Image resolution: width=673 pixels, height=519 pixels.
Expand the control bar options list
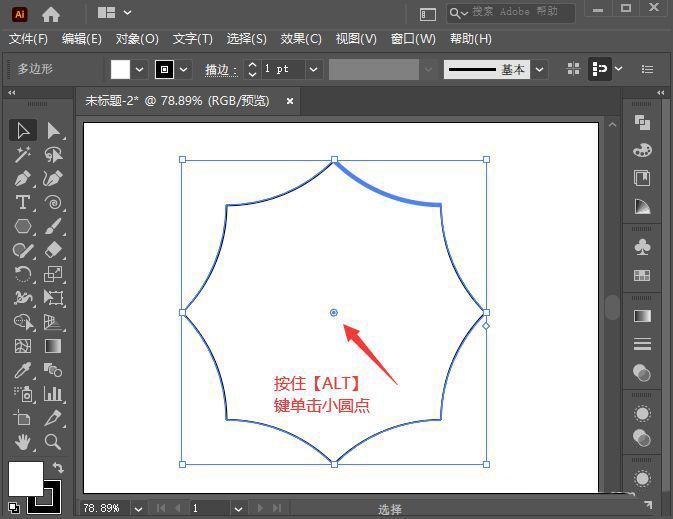(x=647, y=69)
